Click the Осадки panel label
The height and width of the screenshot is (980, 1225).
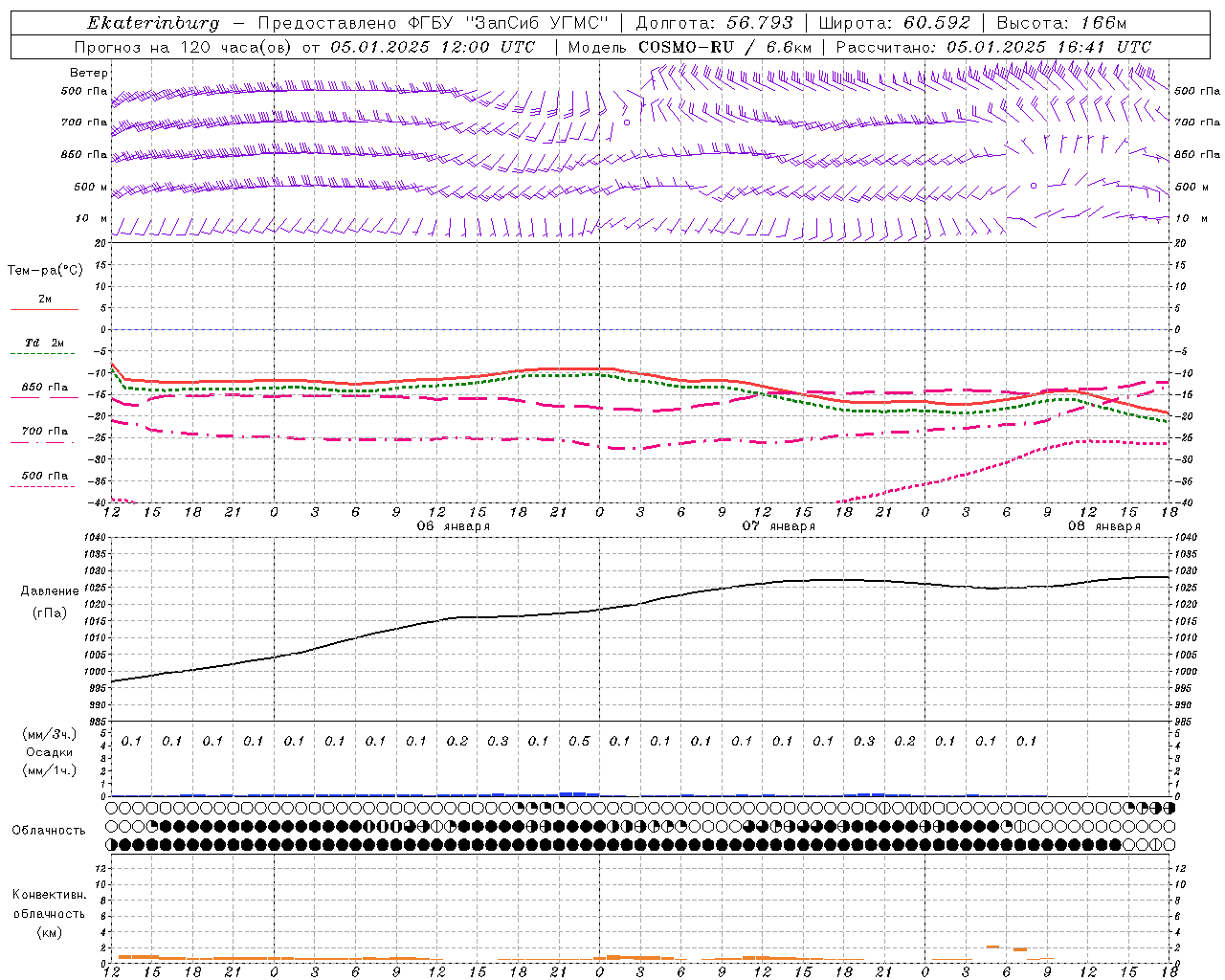click(50, 752)
